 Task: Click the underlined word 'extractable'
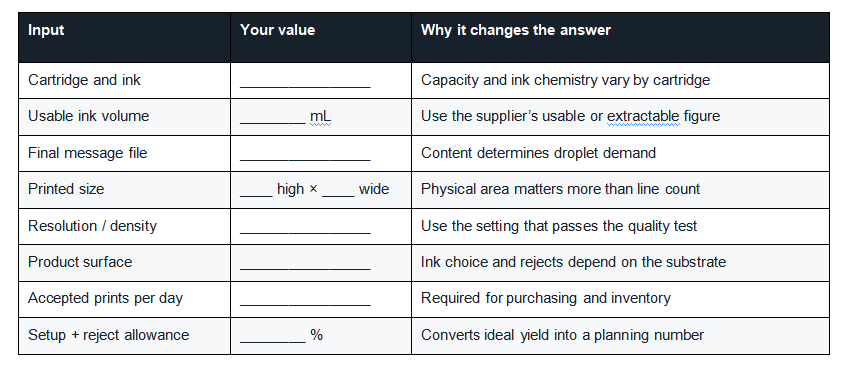coord(644,116)
